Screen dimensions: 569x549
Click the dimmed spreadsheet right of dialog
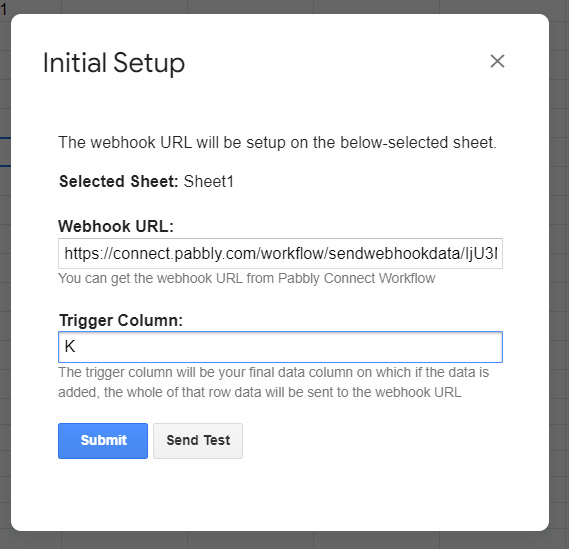pyautogui.click(x=559, y=274)
